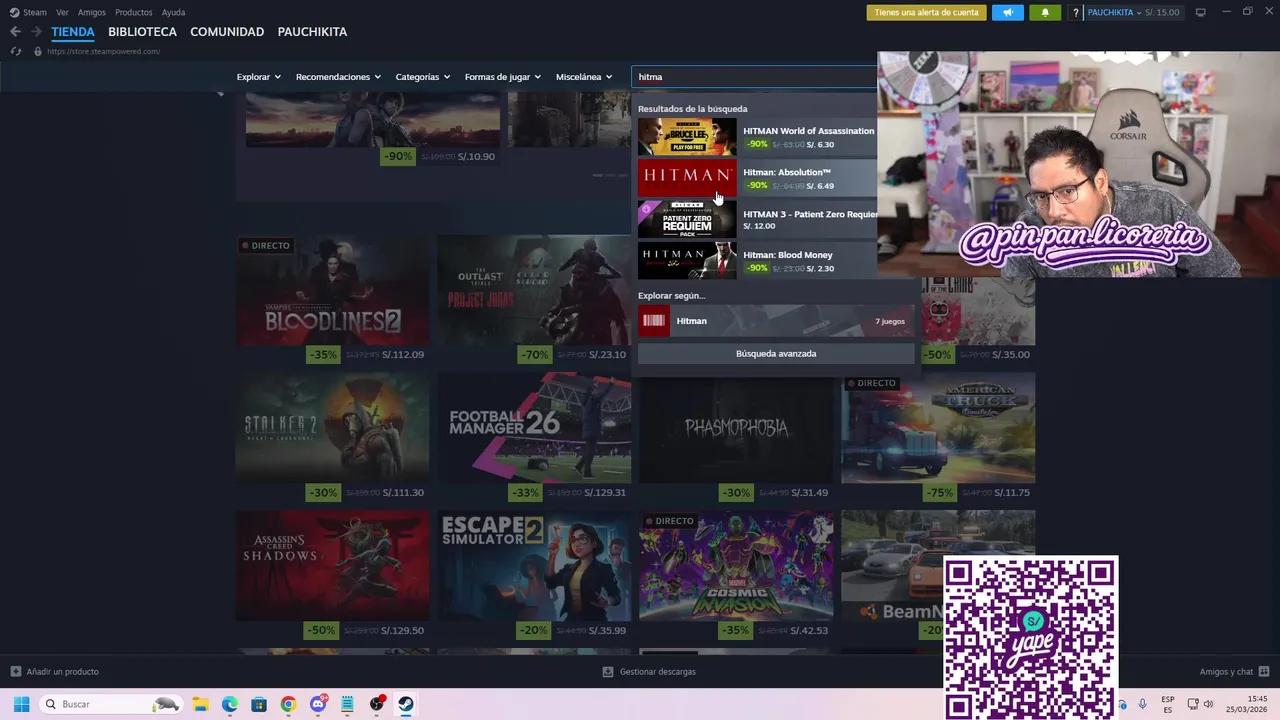Open the PAUCHIKITA profile tab
The image size is (1280, 720).
[312, 32]
